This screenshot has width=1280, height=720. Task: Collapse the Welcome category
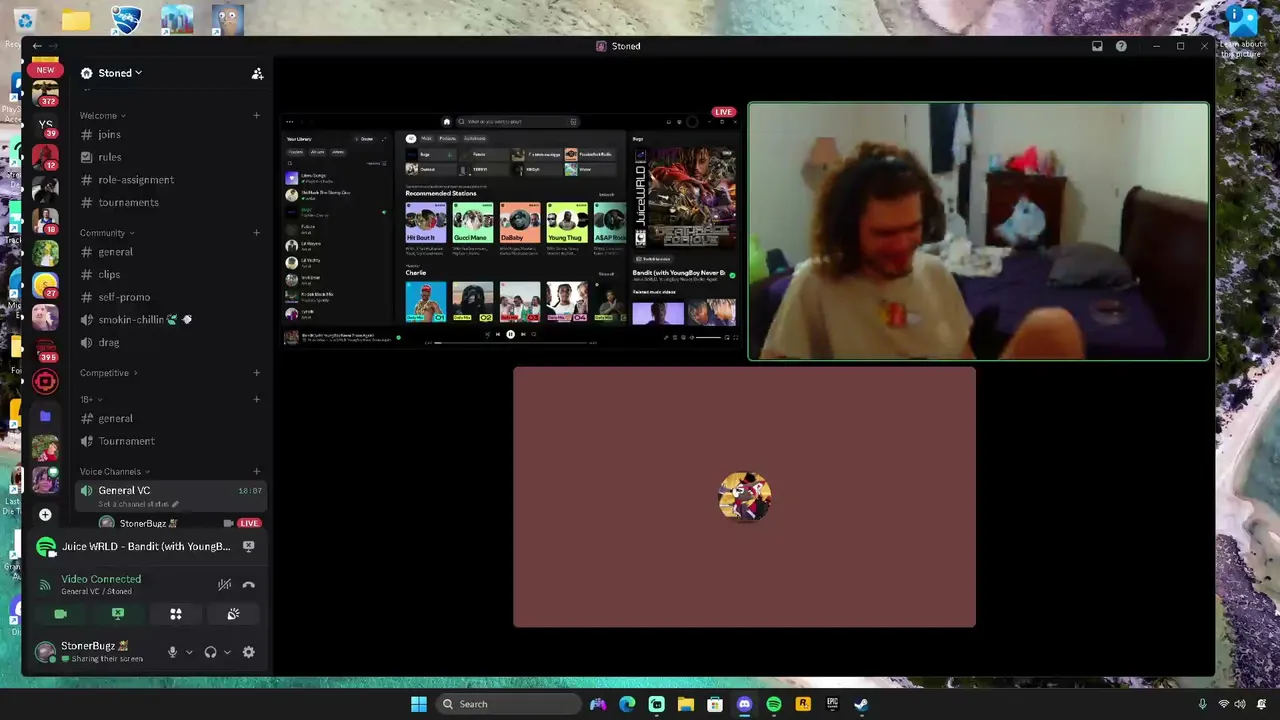tap(103, 116)
